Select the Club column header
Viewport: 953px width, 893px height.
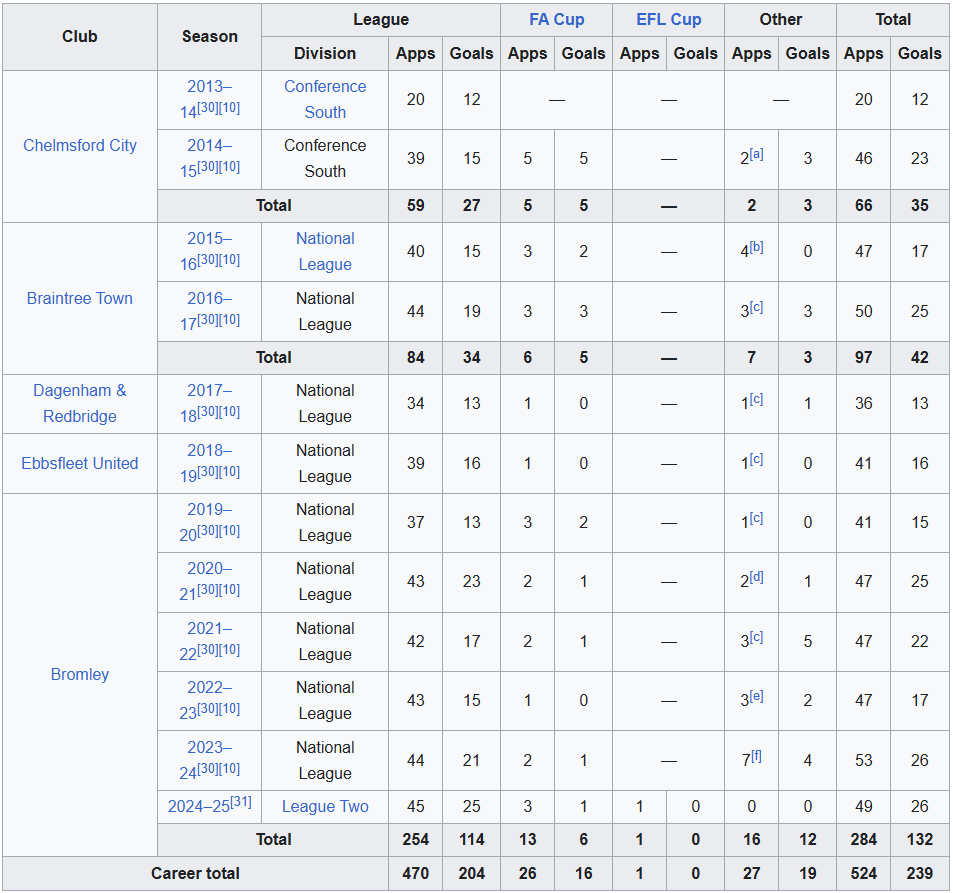[80, 36]
